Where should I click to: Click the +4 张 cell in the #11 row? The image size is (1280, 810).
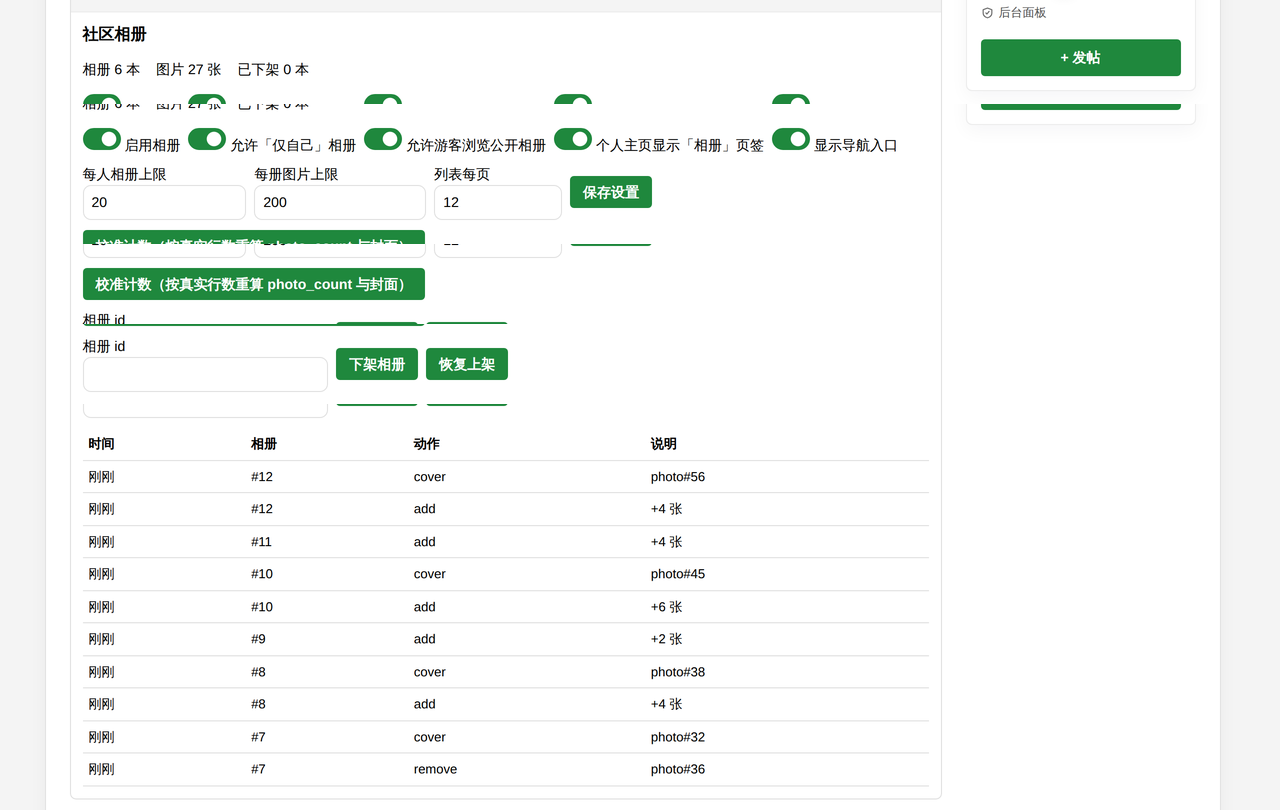pyautogui.click(x=667, y=542)
